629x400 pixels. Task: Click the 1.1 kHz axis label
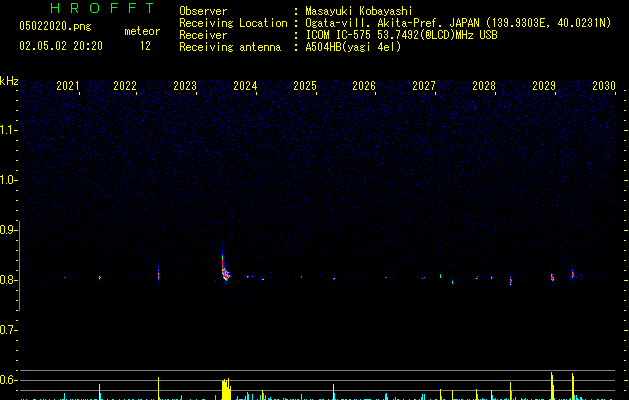8,130
